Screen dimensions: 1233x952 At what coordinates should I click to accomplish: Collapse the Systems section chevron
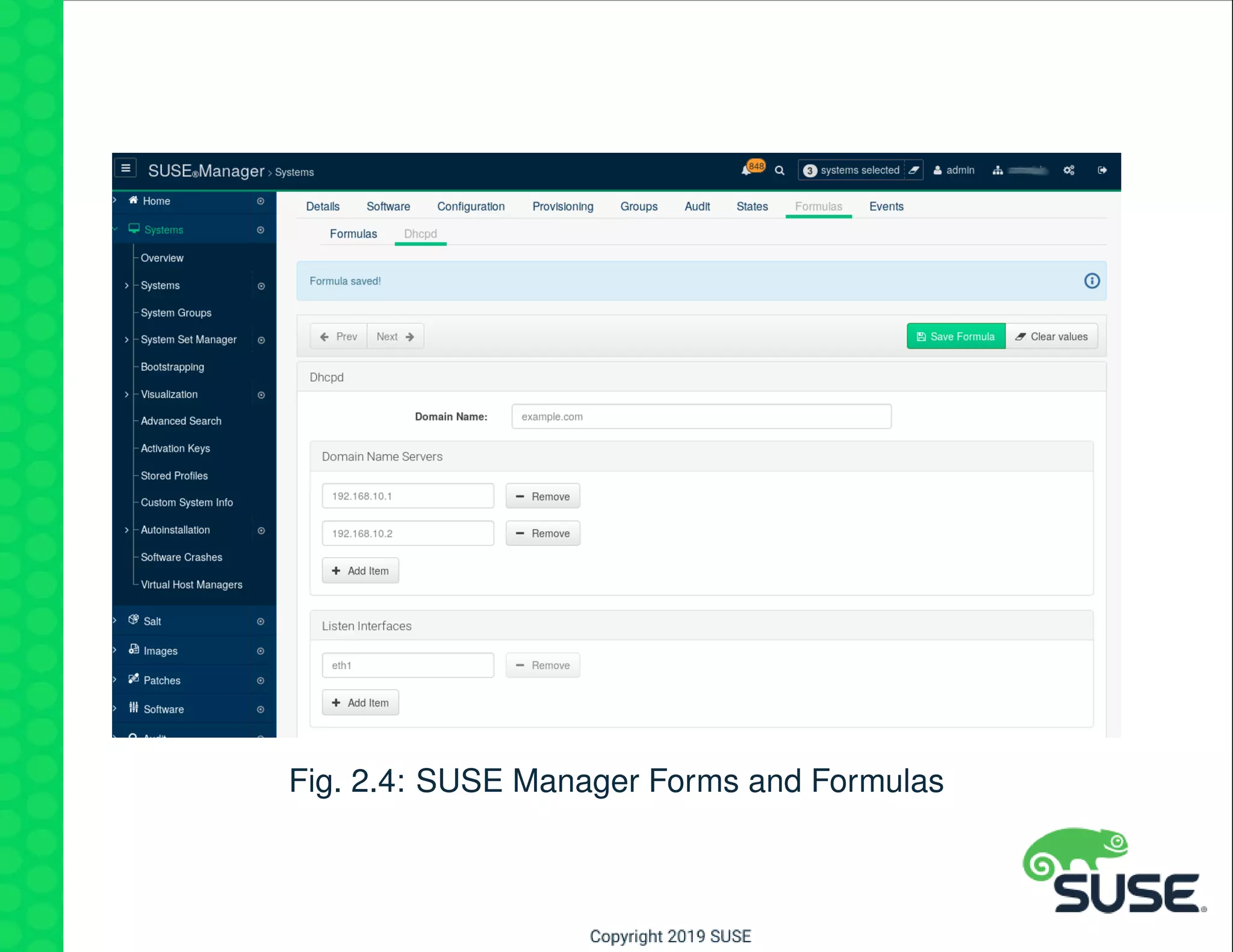coord(114,229)
